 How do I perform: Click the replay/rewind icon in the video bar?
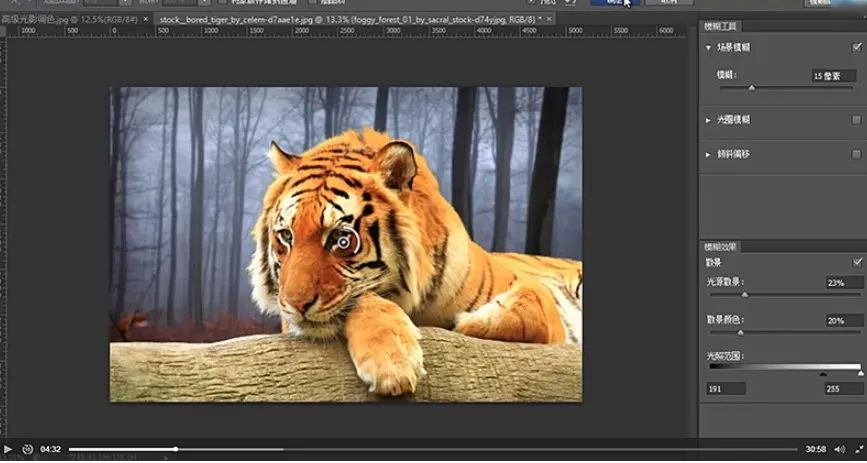[27, 449]
